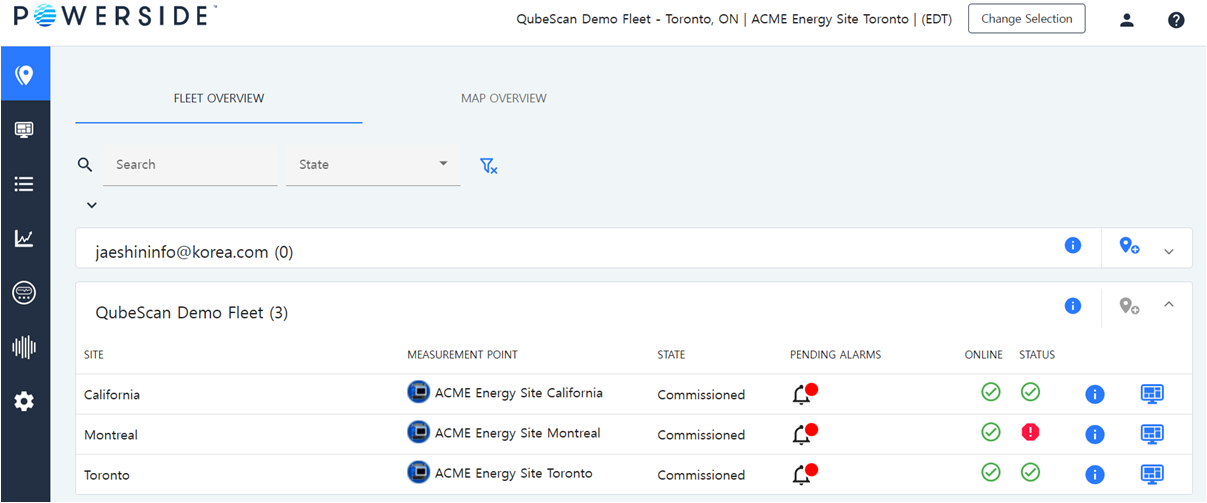The height and width of the screenshot is (503, 1207).
Task: Click the red status alert for Montreal
Action: click(1031, 432)
